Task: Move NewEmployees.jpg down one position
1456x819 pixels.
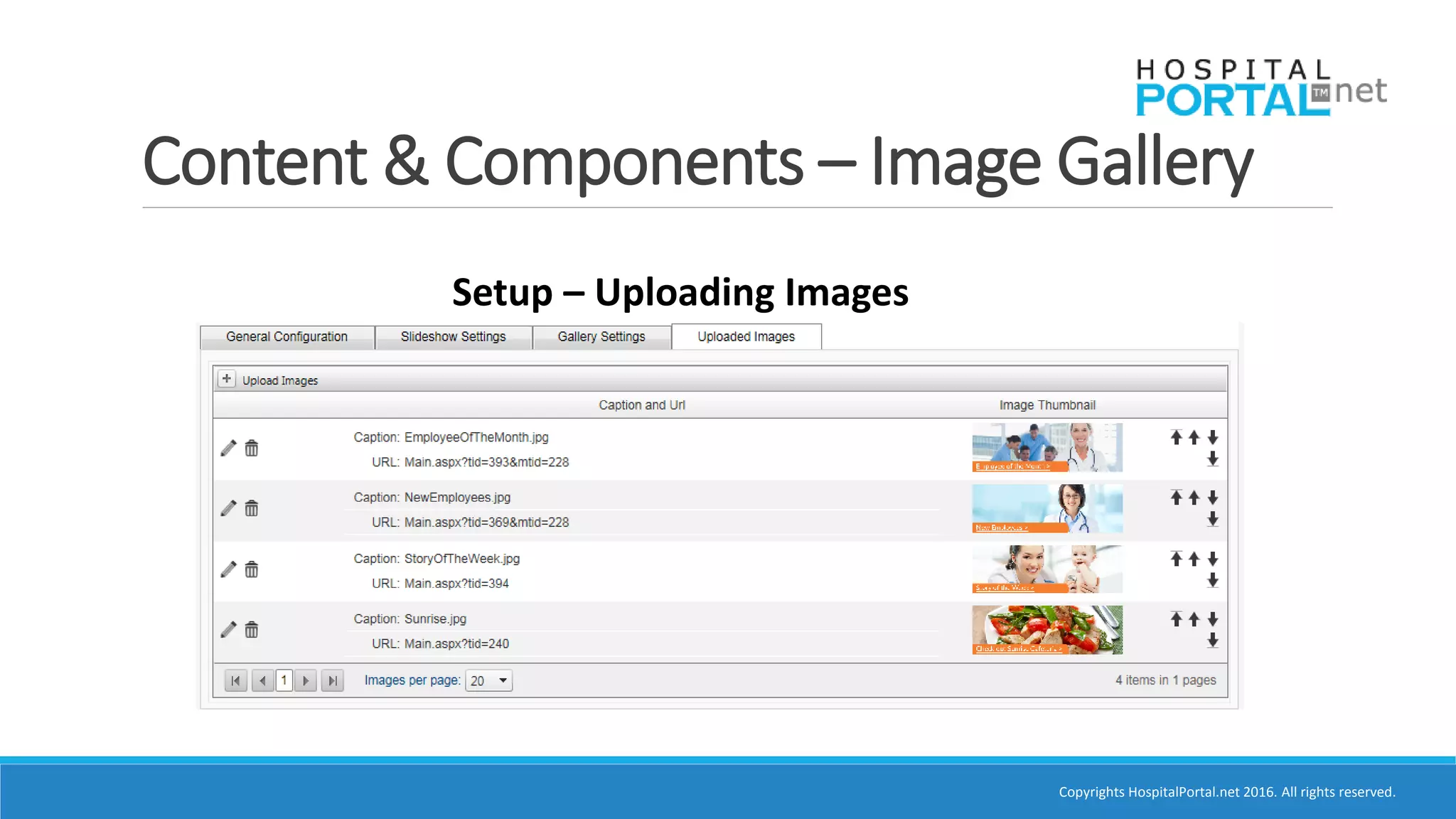Action: [x=1213, y=498]
